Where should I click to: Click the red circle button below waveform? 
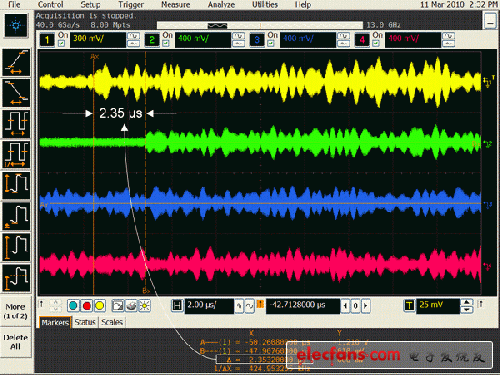click(x=87, y=305)
